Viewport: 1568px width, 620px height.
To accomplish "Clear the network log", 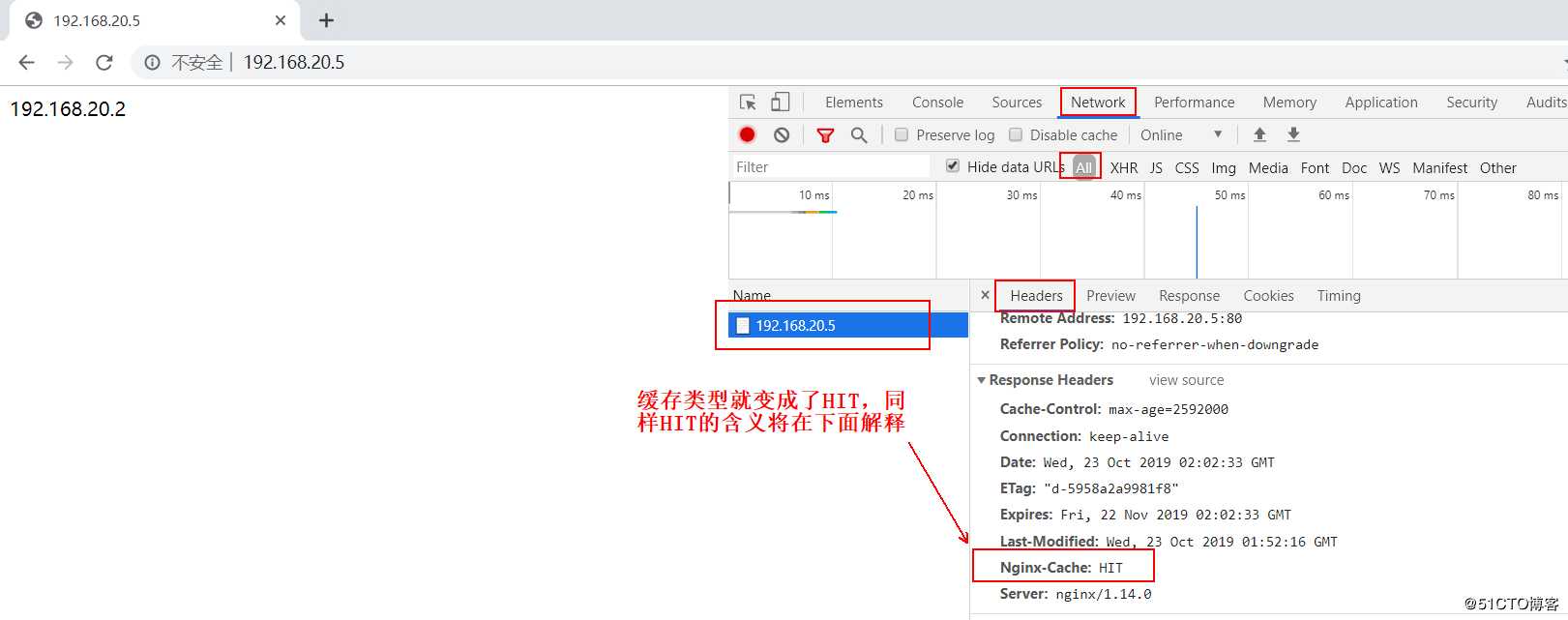I will tap(782, 134).
